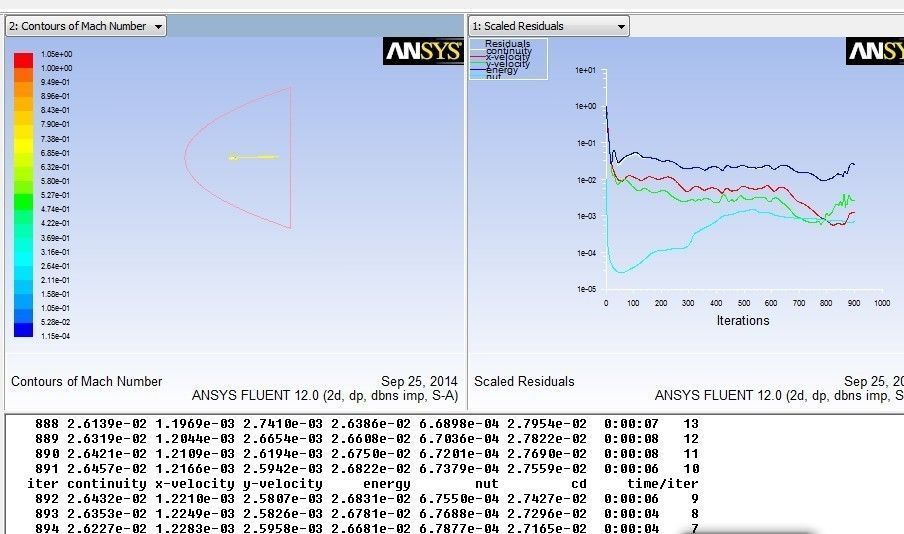Click the 'Scaled Residuals' caption text

point(524,381)
